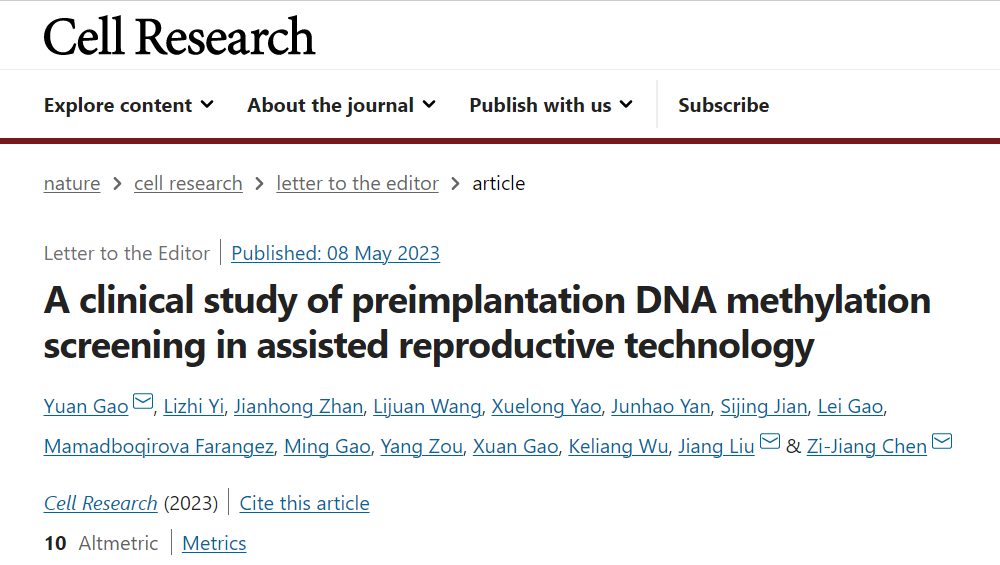Screen dimensions: 1000x565
Task: Click email envelope icon beside Yuan Gao
Action: pyautogui.click(x=143, y=402)
